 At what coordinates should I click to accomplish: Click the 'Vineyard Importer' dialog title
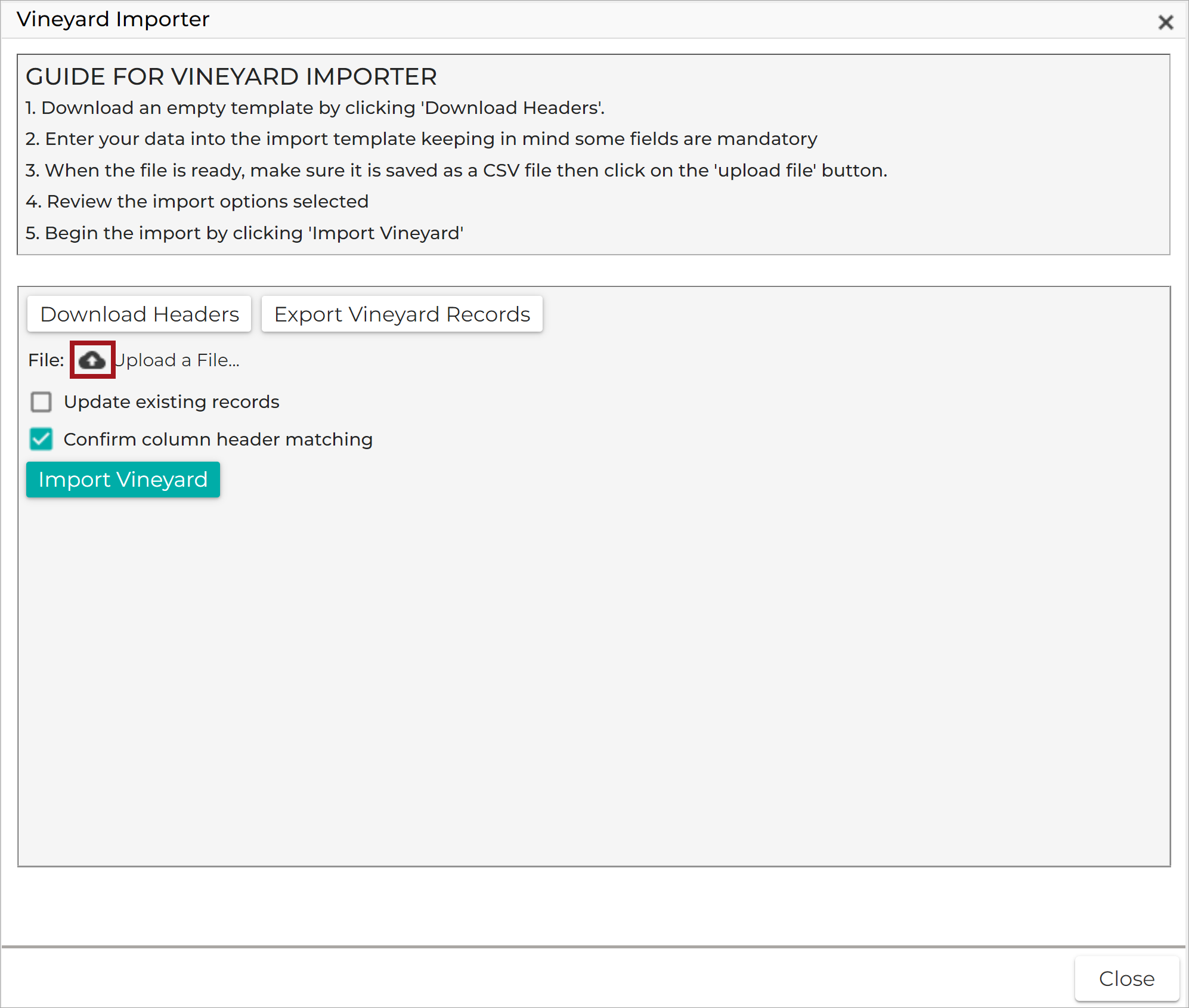(x=113, y=19)
